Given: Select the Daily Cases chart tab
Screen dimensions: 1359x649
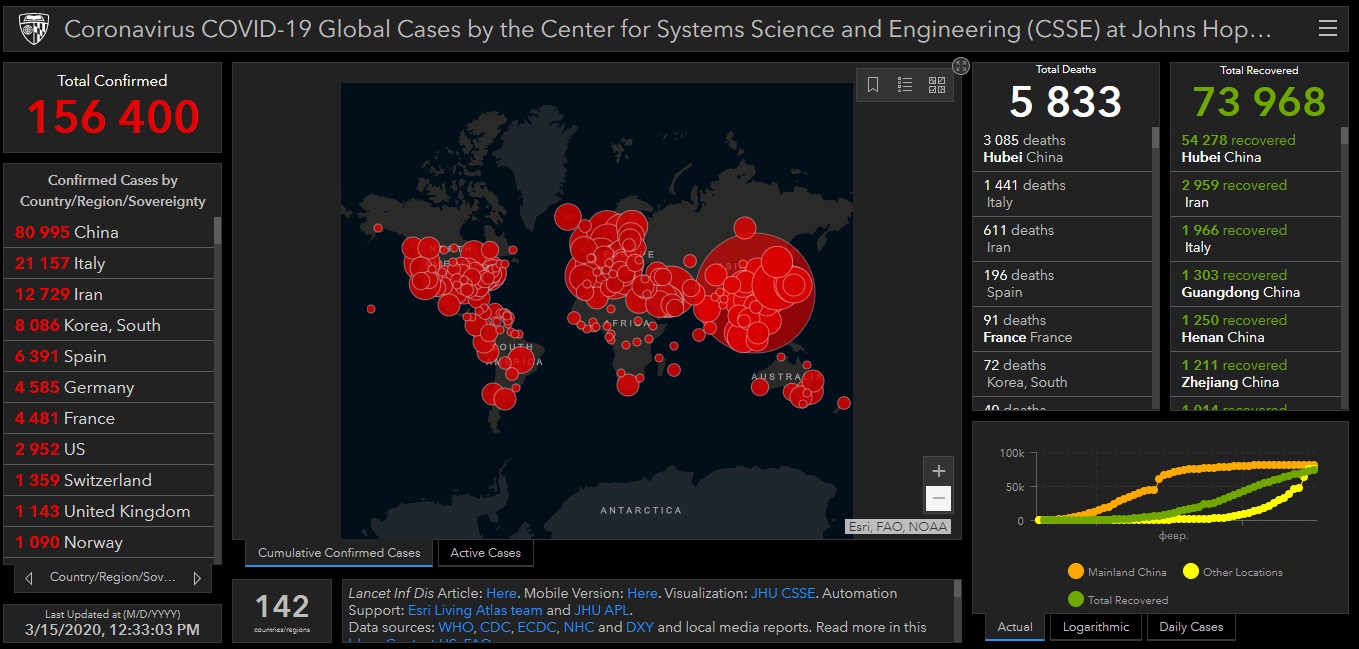Looking at the screenshot, I should tap(1191, 627).
